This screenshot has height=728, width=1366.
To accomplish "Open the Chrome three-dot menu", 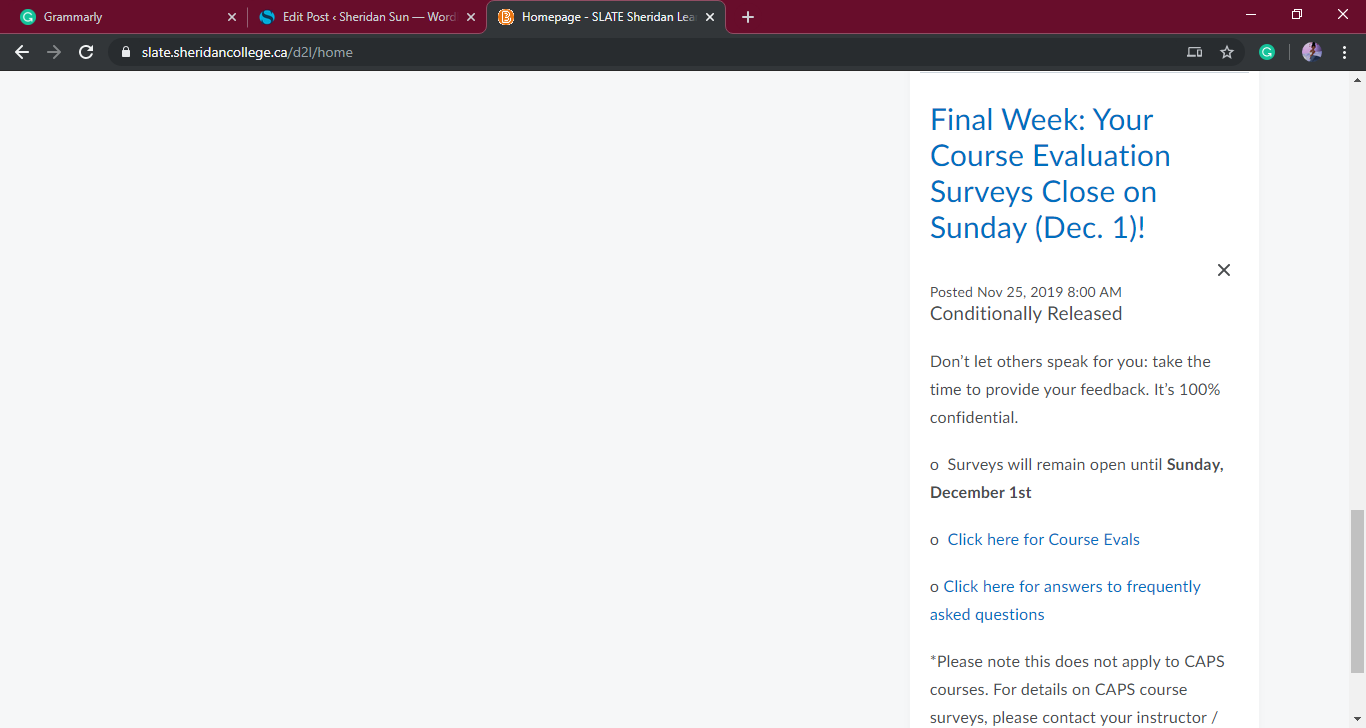I will [1344, 52].
